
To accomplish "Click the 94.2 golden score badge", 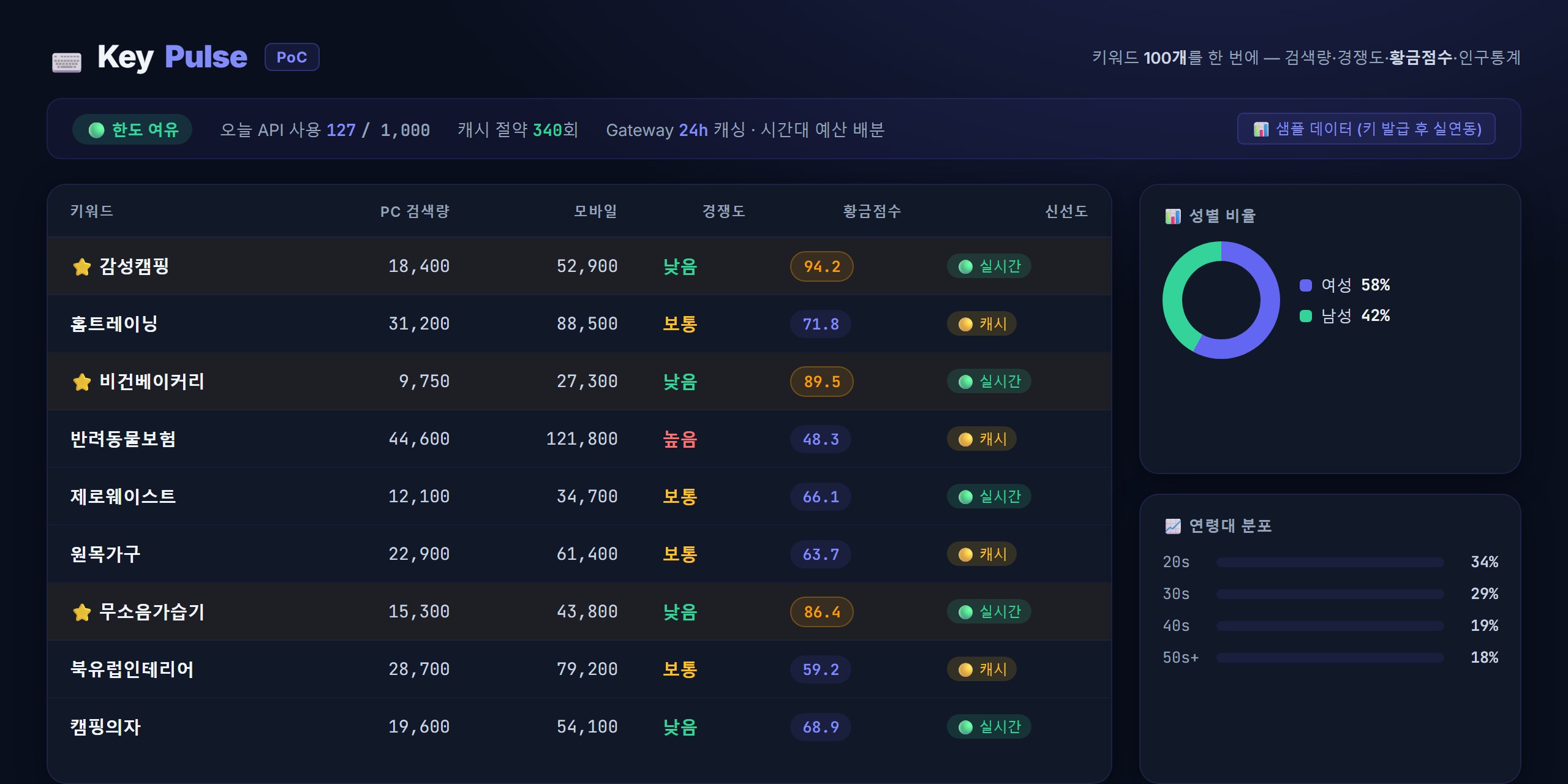I will point(822,266).
